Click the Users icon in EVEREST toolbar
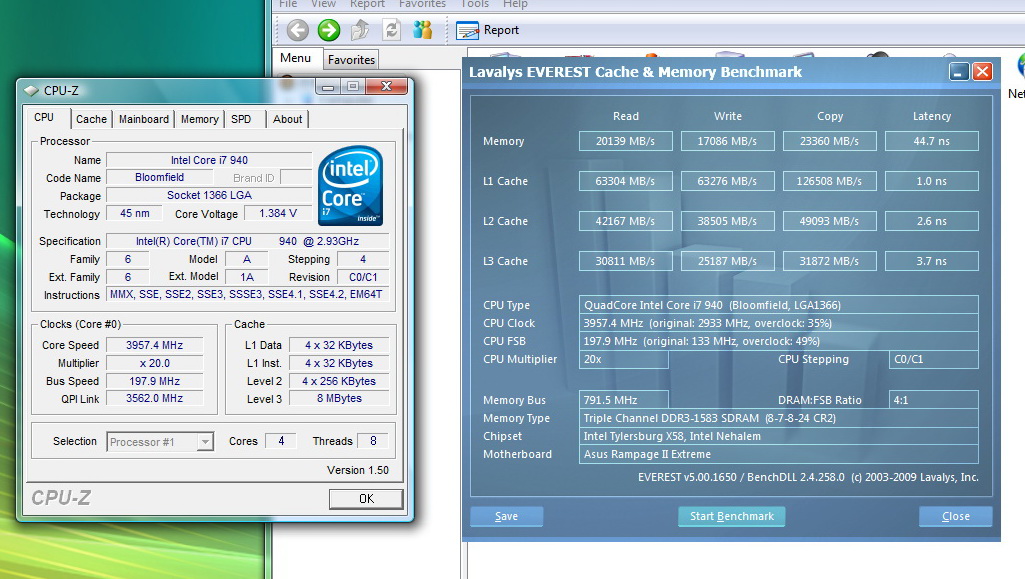Image resolution: width=1025 pixels, height=579 pixels. [x=422, y=30]
